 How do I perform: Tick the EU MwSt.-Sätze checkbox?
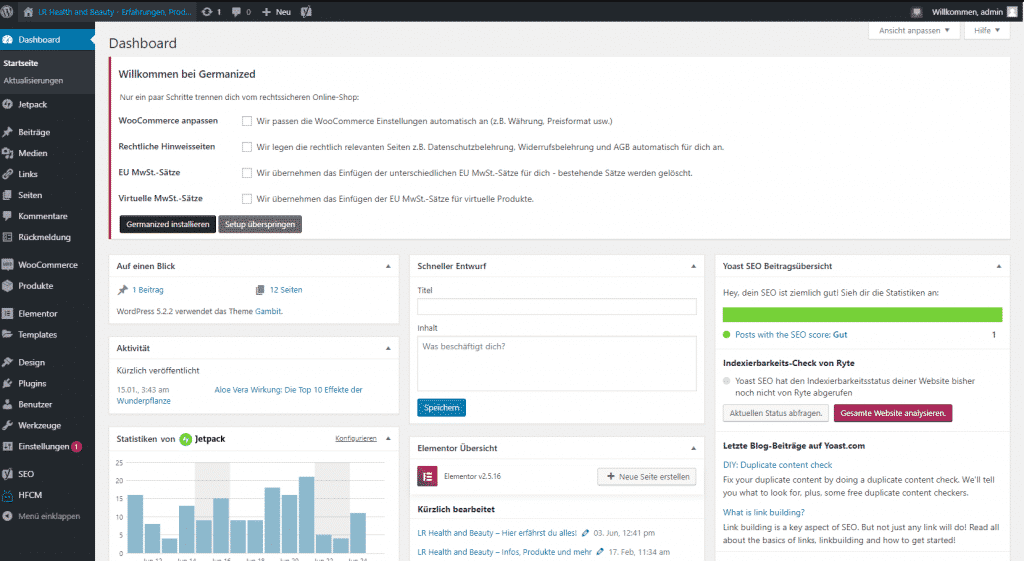point(247,173)
